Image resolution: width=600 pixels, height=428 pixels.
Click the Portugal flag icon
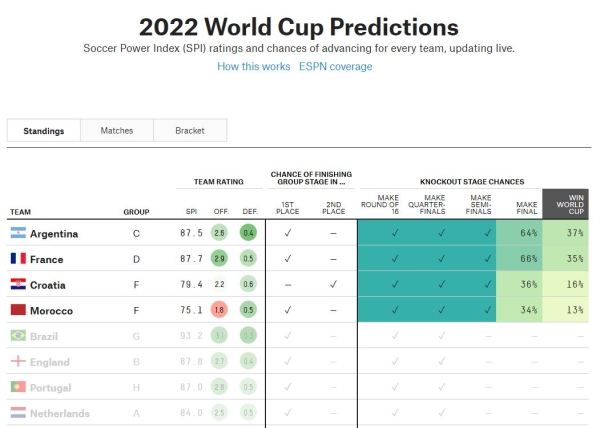[18, 387]
